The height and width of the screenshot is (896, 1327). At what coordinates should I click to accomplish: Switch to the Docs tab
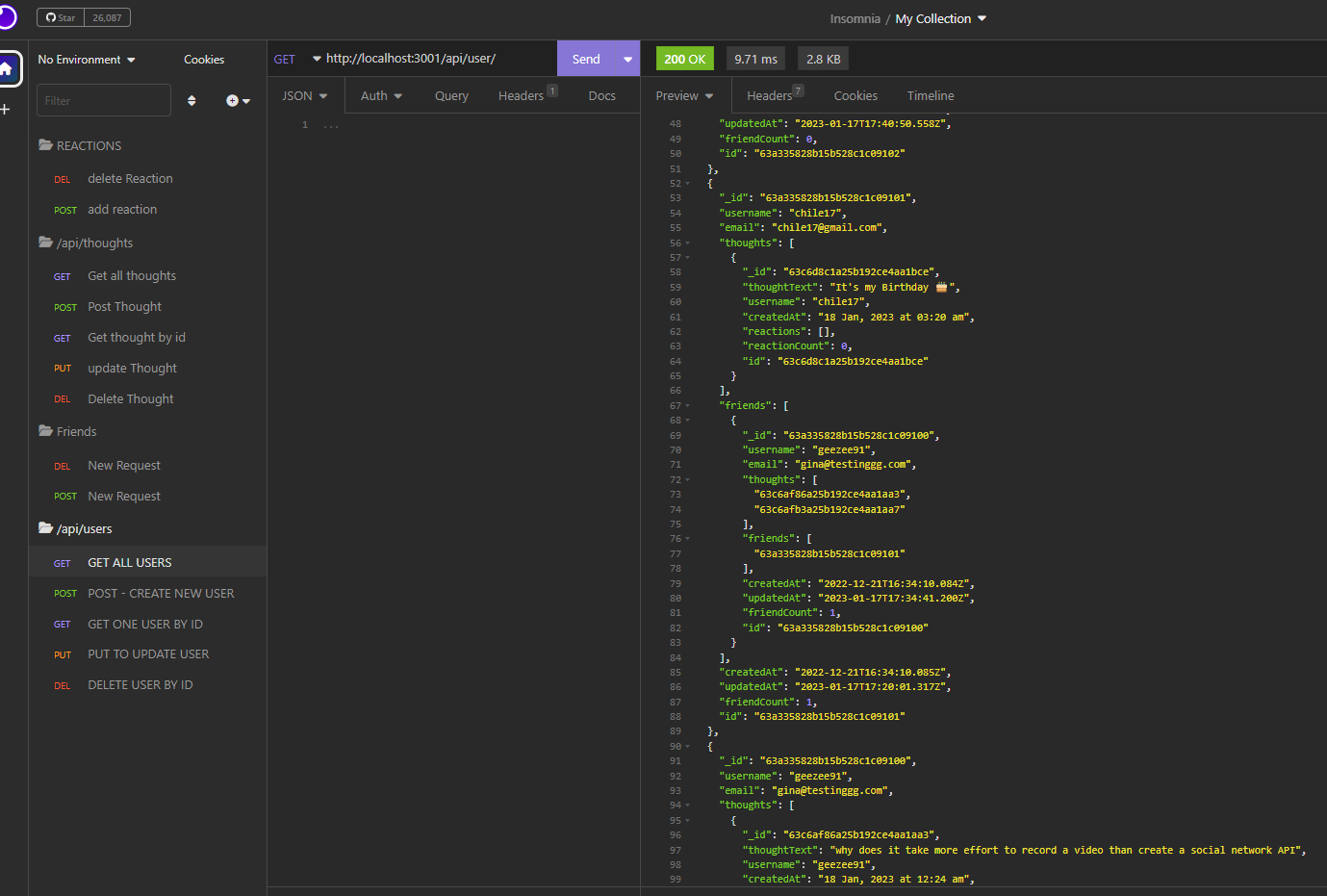coord(601,96)
